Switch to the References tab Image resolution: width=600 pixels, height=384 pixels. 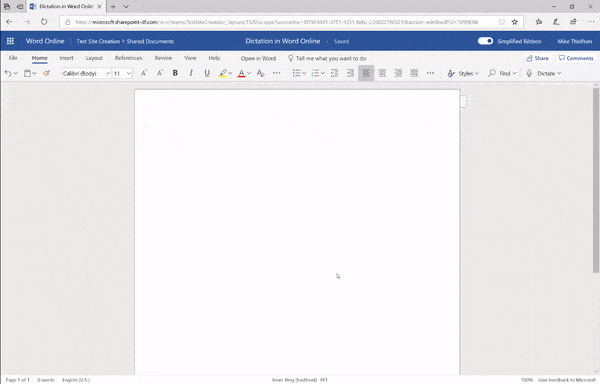click(128, 58)
